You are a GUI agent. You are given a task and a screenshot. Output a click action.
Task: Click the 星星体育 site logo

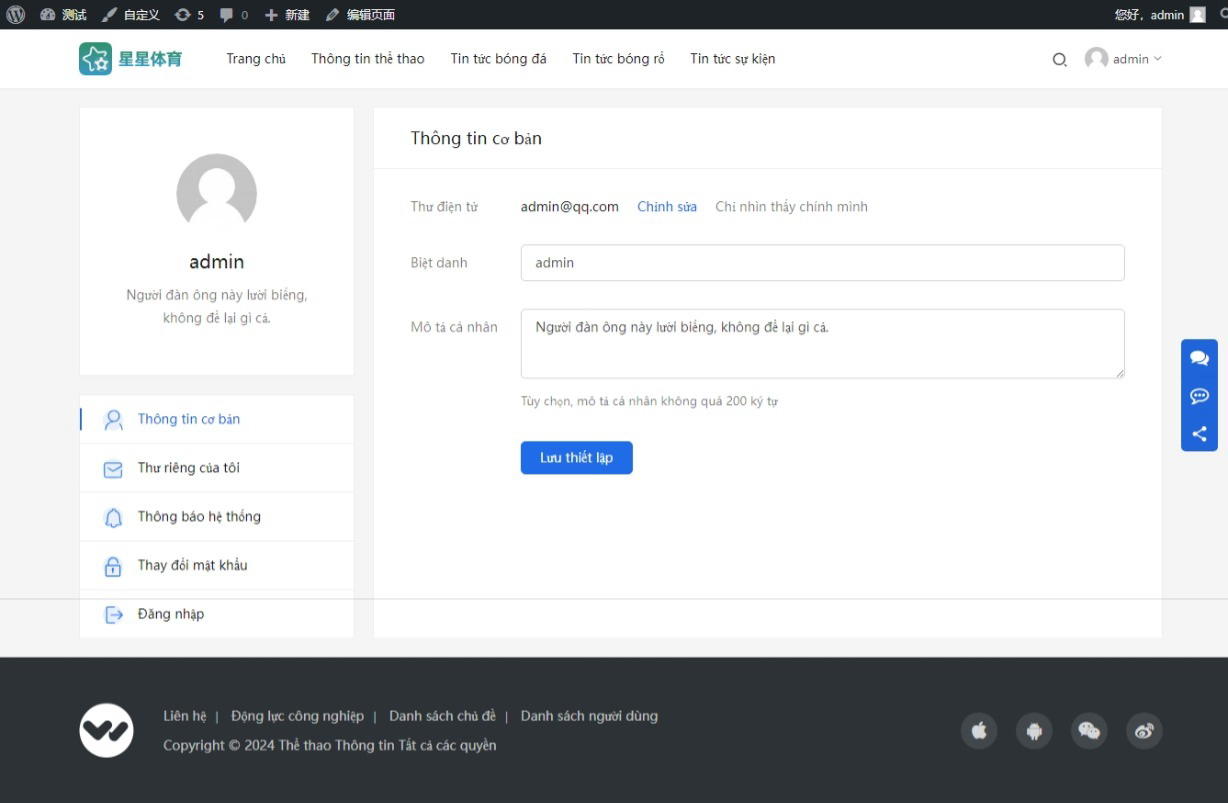(131, 58)
